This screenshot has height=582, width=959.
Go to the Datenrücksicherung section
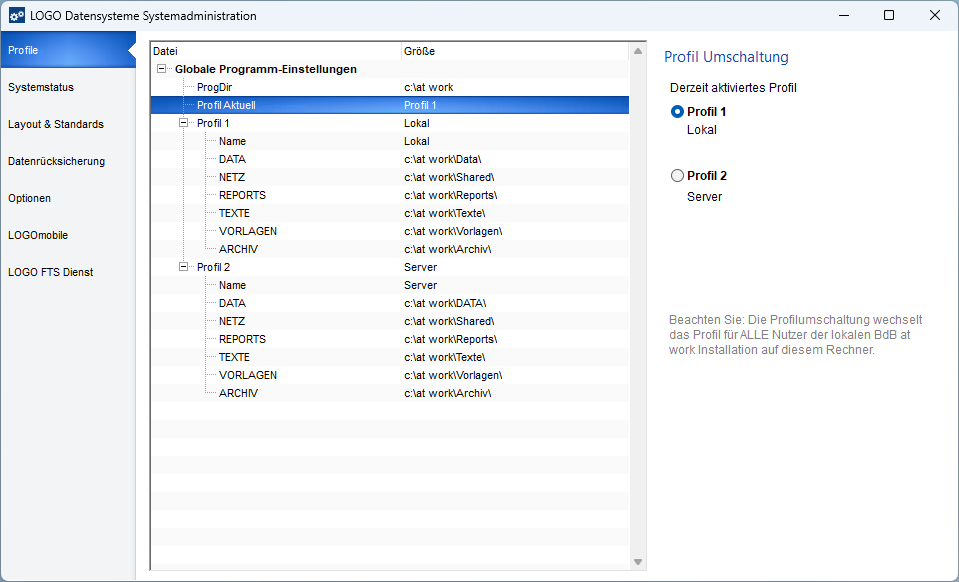(68, 161)
